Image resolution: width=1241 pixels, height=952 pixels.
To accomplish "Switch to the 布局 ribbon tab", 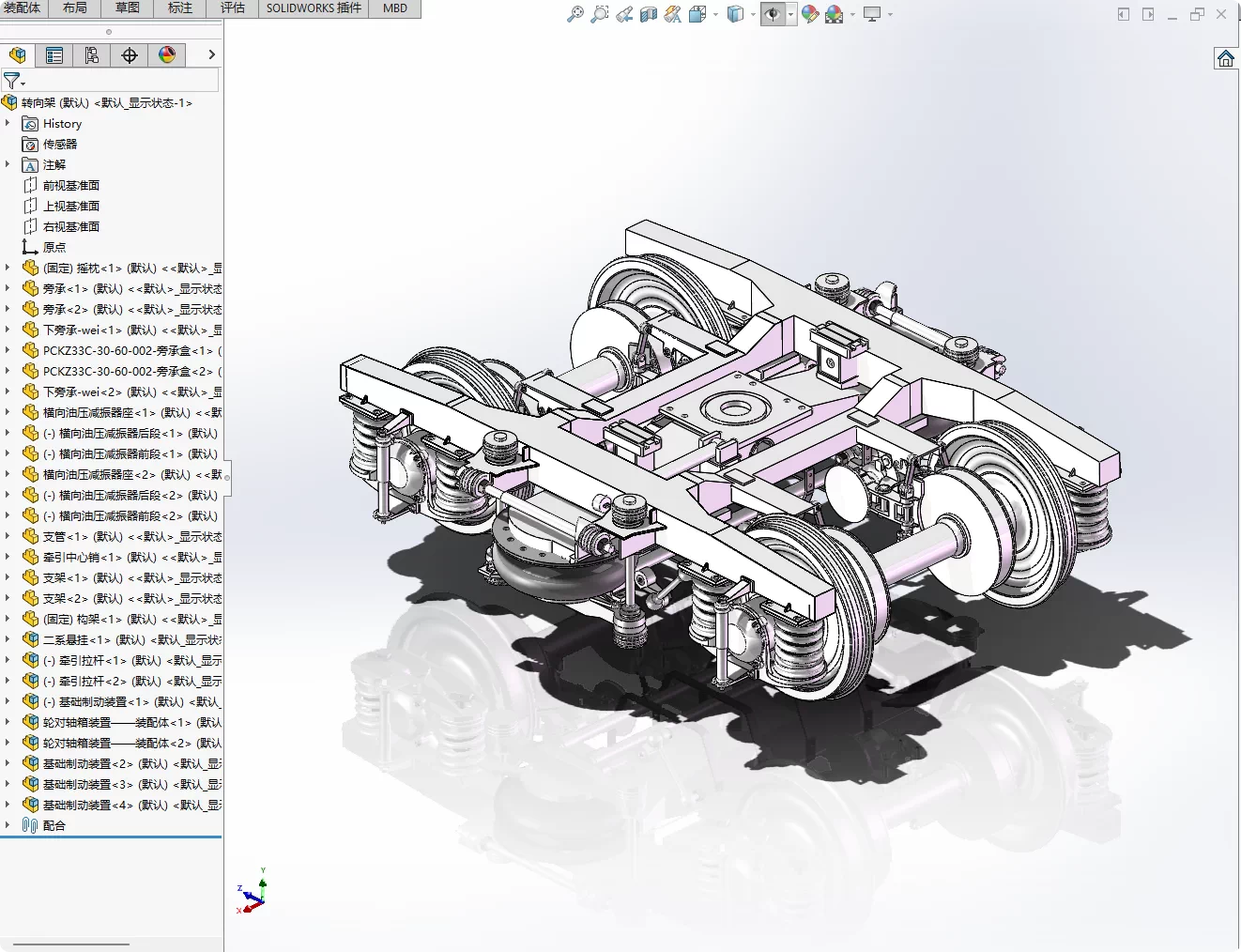I will pyautogui.click(x=75, y=8).
